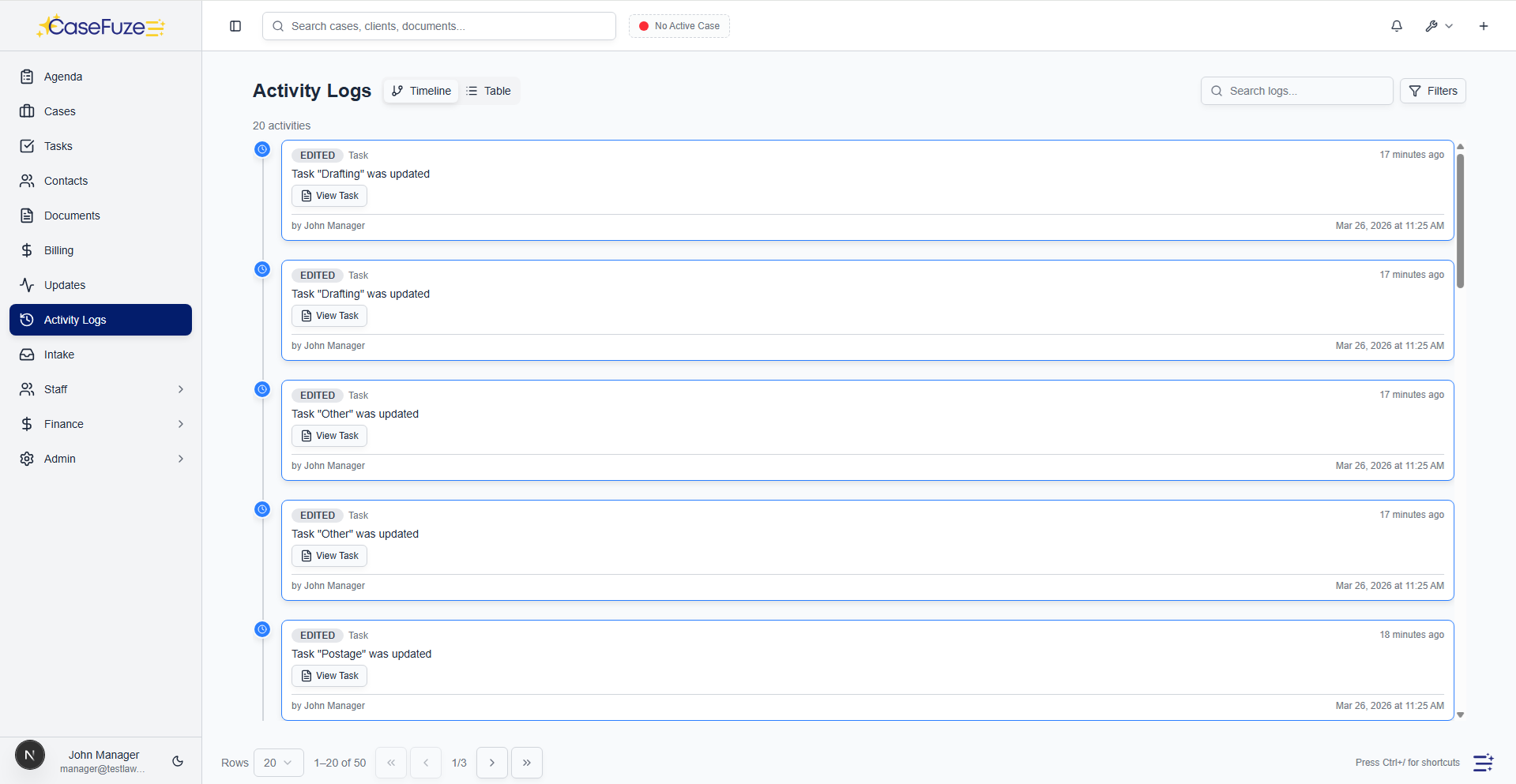The image size is (1516, 784).
Task: Expand the Staff section
Action: pos(100,389)
